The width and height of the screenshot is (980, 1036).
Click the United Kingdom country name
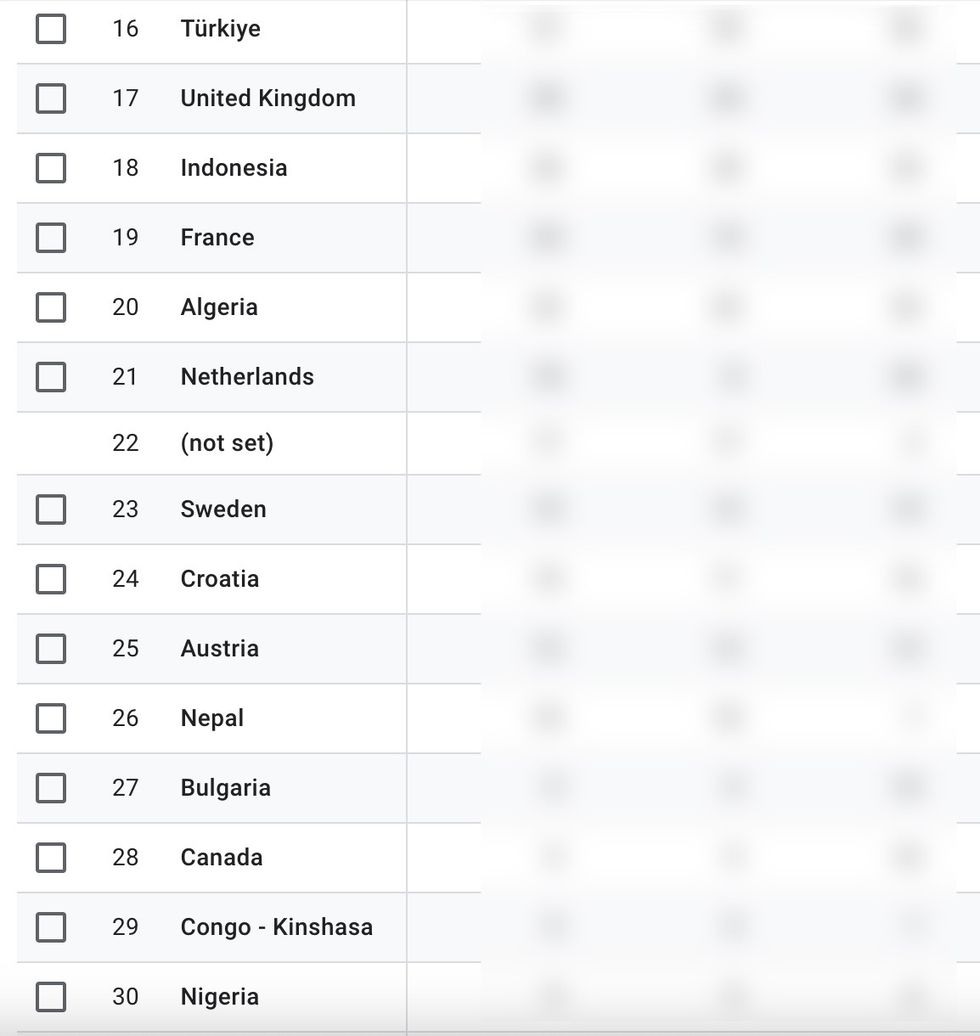pos(268,98)
